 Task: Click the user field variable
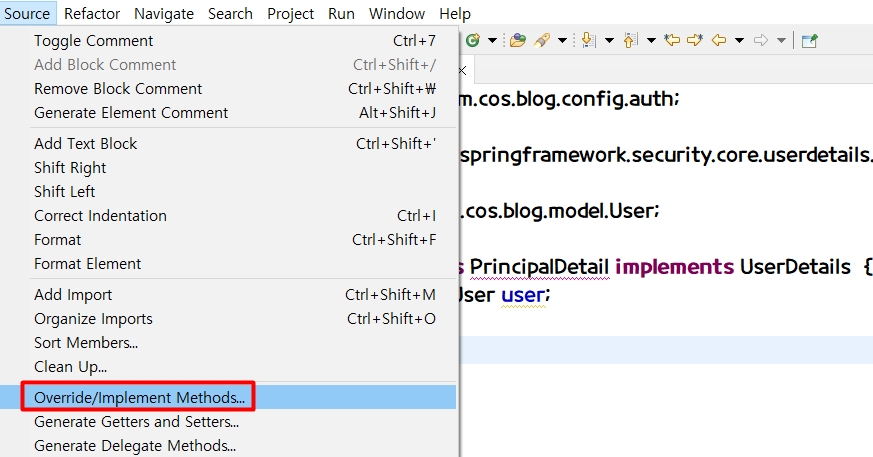coord(523,295)
